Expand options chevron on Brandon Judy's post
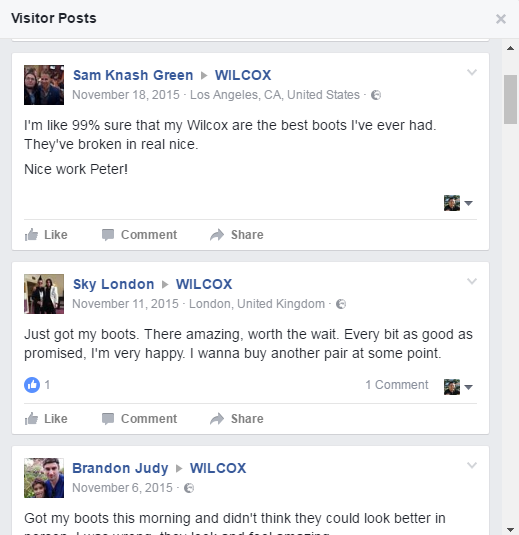The width and height of the screenshot is (519, 535). click(472, 465)
